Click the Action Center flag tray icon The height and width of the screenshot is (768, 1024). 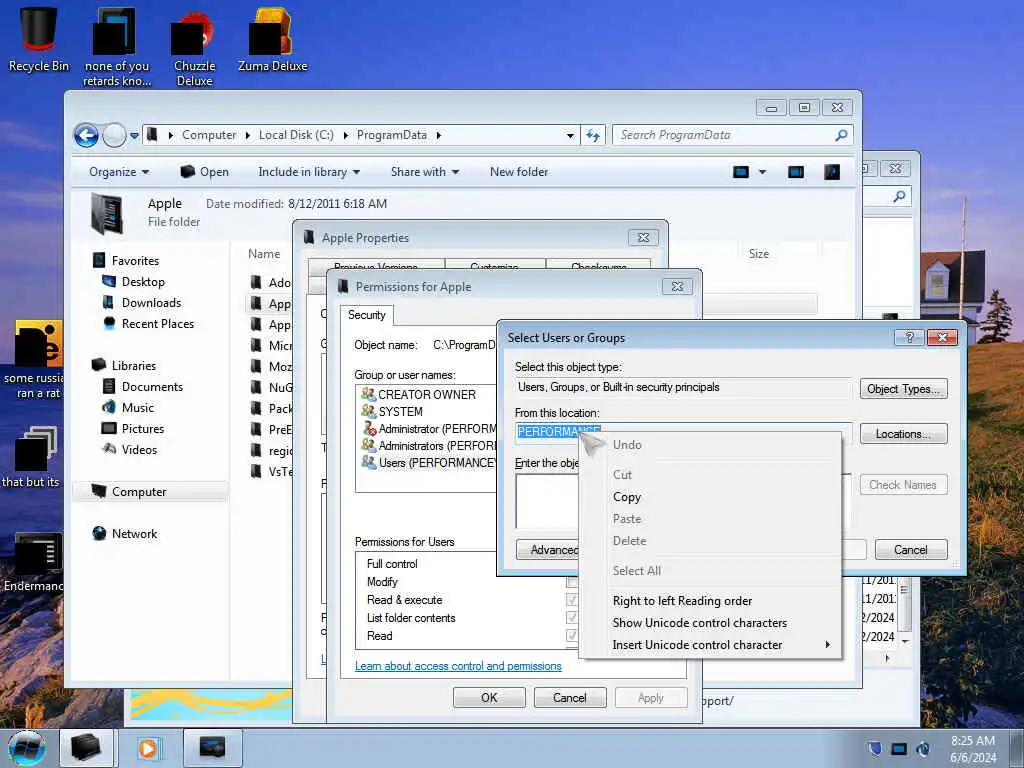click(876, 748)
